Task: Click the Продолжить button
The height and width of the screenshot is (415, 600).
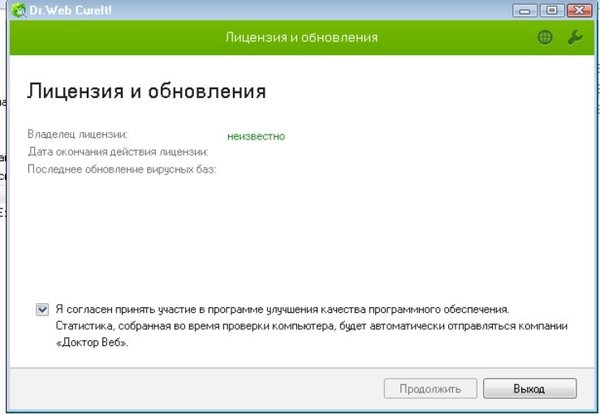Action: [430, 389]
